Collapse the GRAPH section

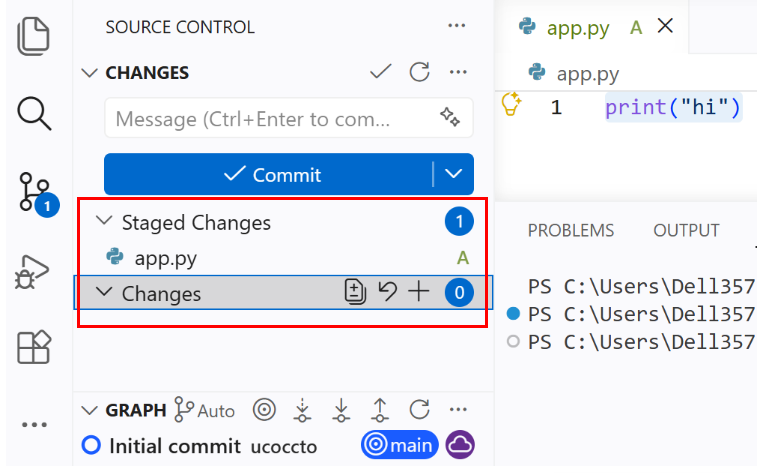[89, 410]
